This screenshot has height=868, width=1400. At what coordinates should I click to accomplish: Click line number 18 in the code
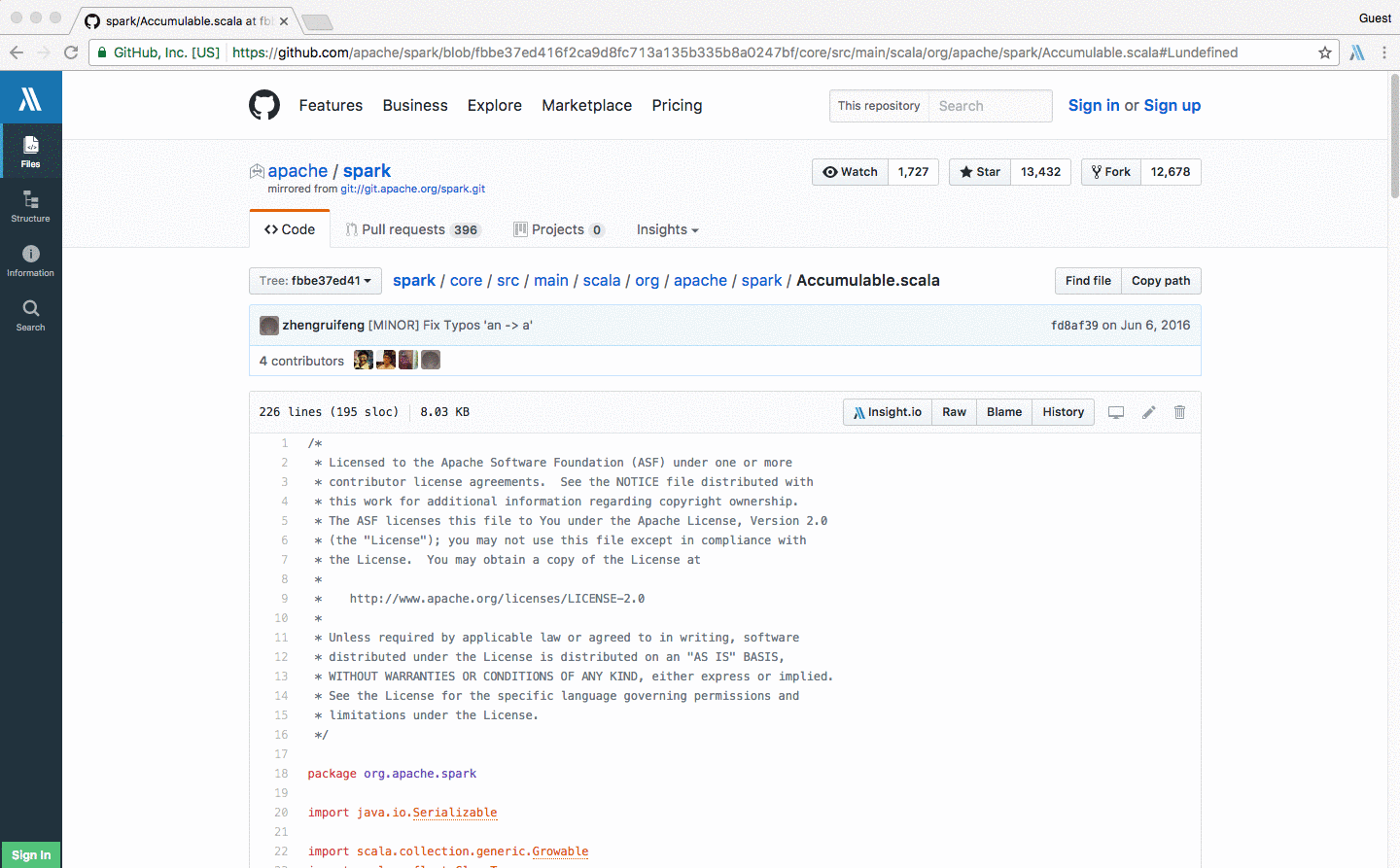pos(281,774)
